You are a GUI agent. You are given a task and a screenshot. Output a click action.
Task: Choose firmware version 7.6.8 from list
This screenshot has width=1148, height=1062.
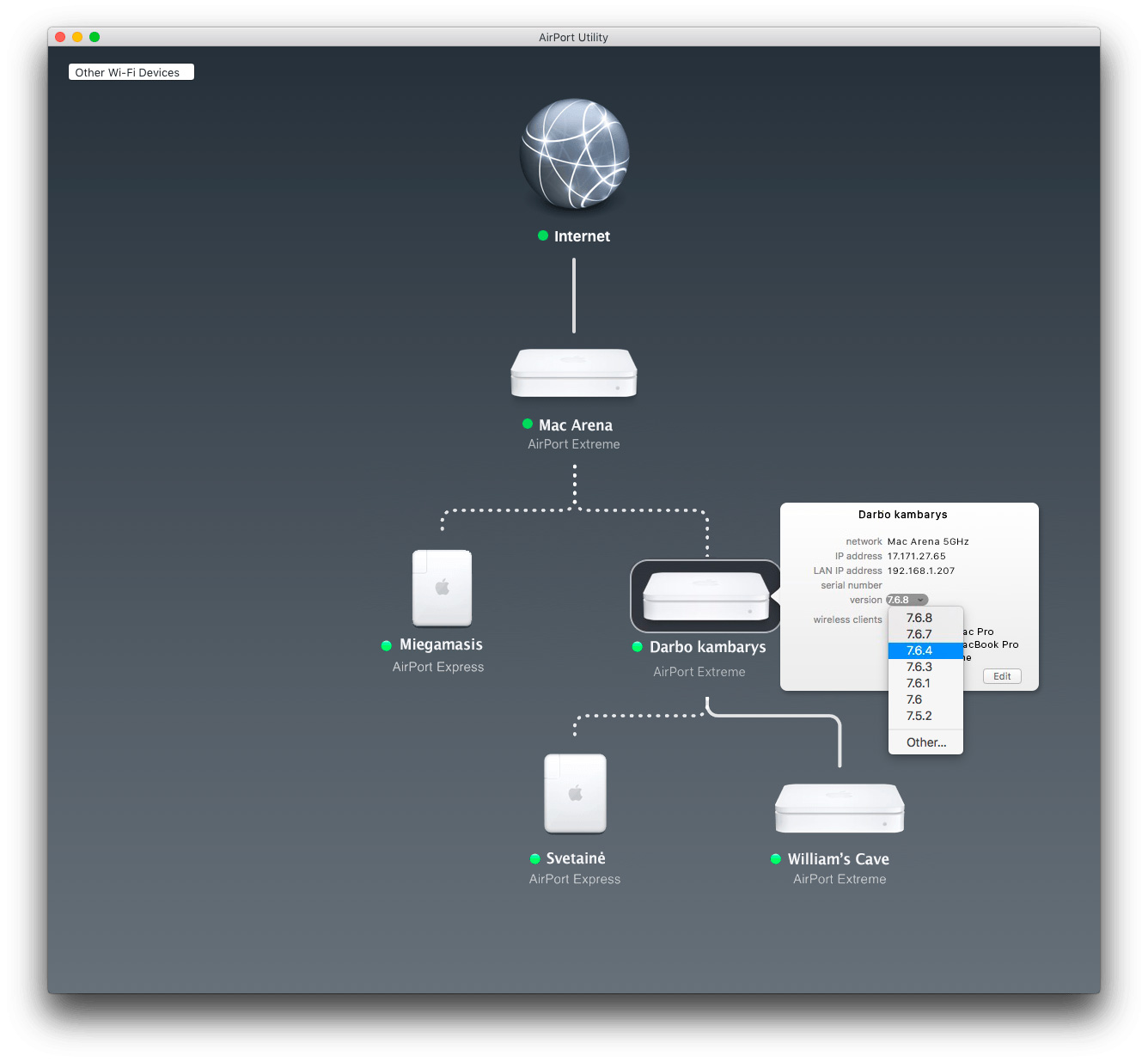pos(925,618)
